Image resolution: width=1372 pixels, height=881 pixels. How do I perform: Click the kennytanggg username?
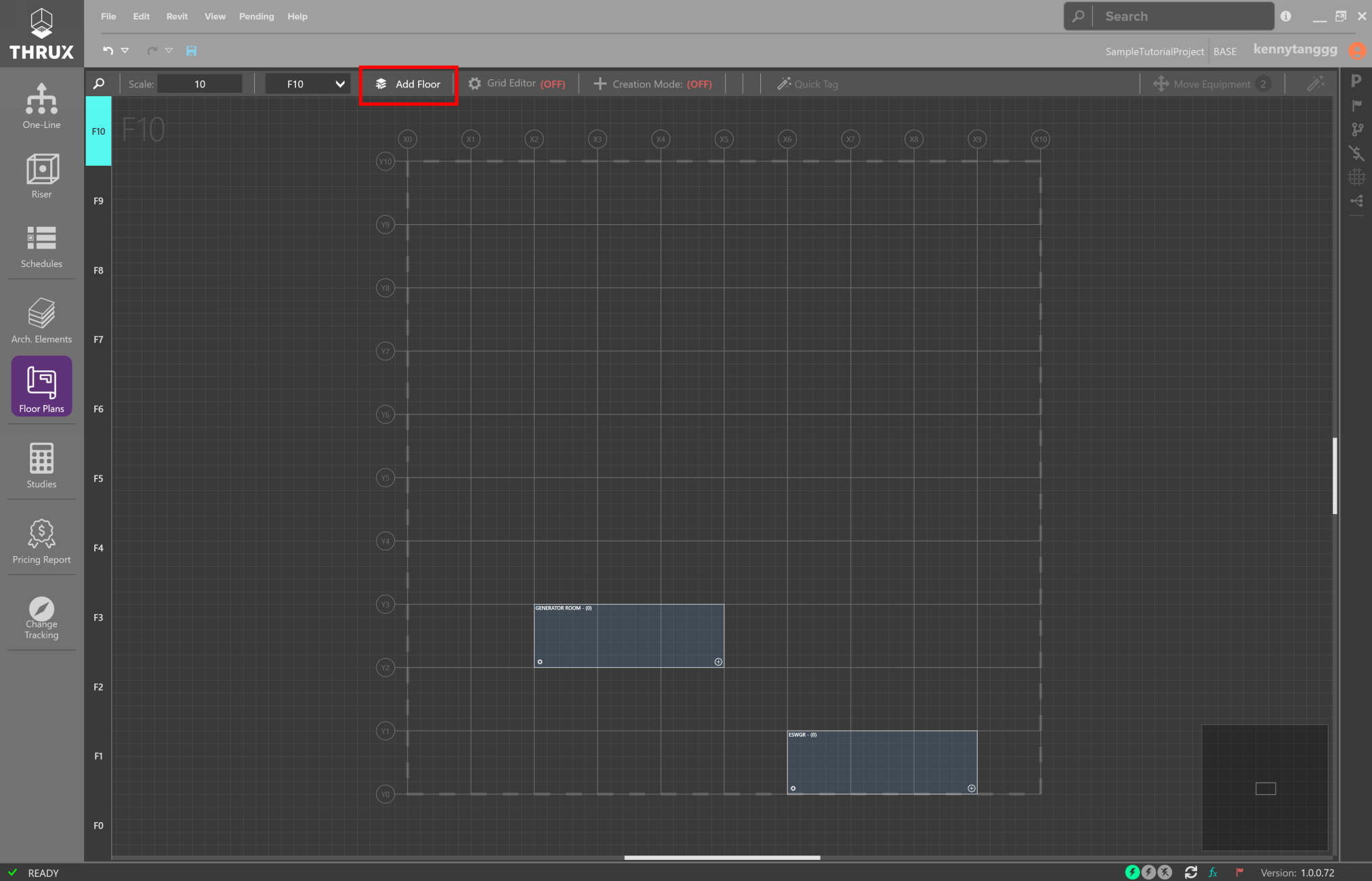[1295, 49]
